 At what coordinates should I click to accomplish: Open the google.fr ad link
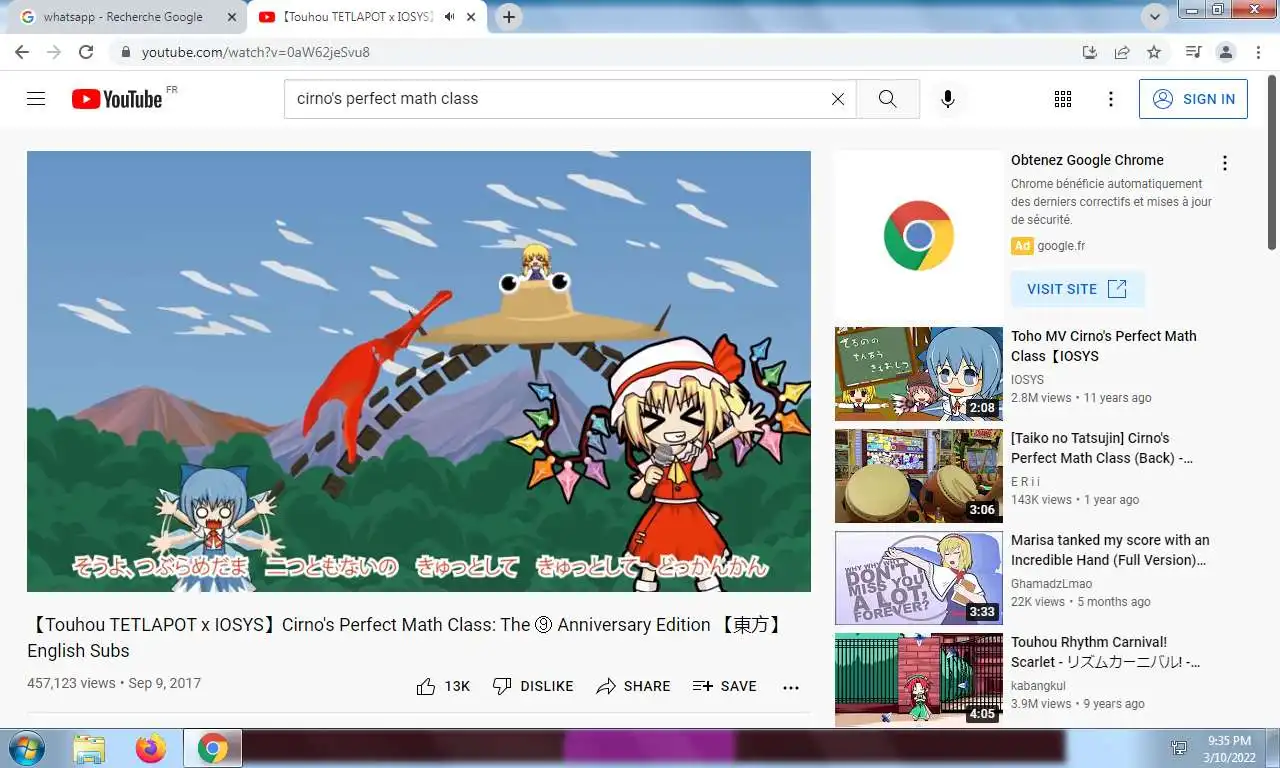(x=1061, y=246)
